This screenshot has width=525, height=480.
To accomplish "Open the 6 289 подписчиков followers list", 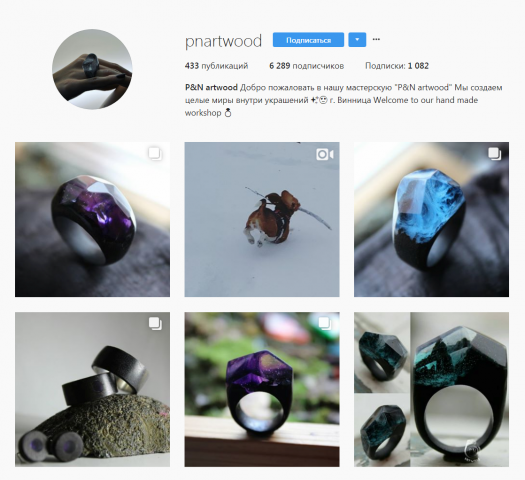I will [x=306, y=66].
